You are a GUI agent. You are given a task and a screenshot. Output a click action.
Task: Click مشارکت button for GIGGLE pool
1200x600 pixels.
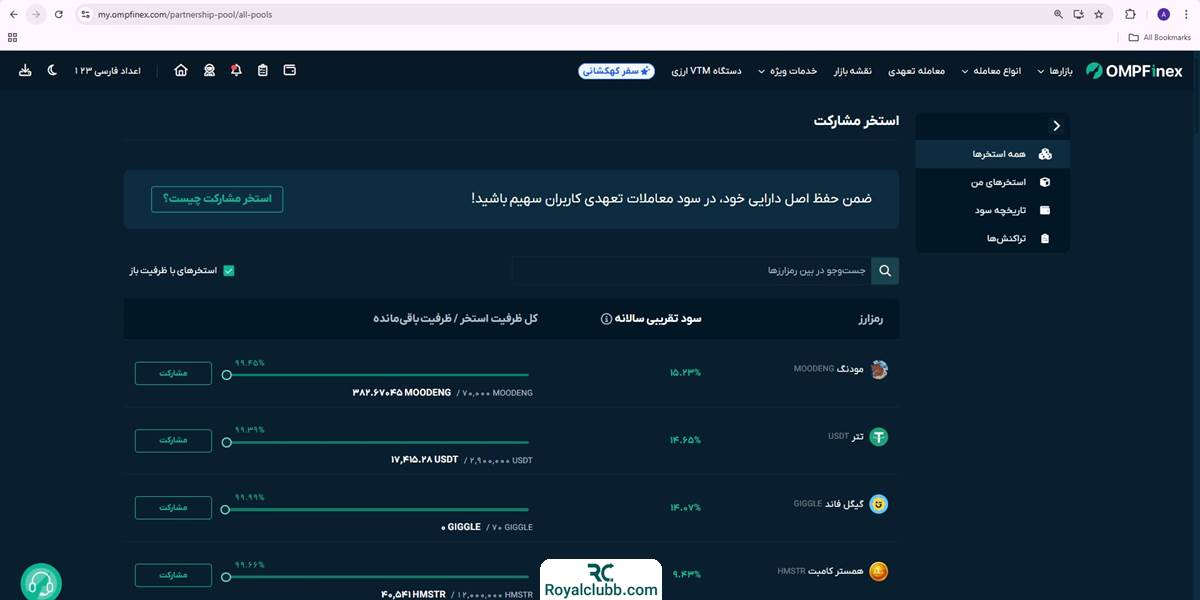[x=173, y=508]
